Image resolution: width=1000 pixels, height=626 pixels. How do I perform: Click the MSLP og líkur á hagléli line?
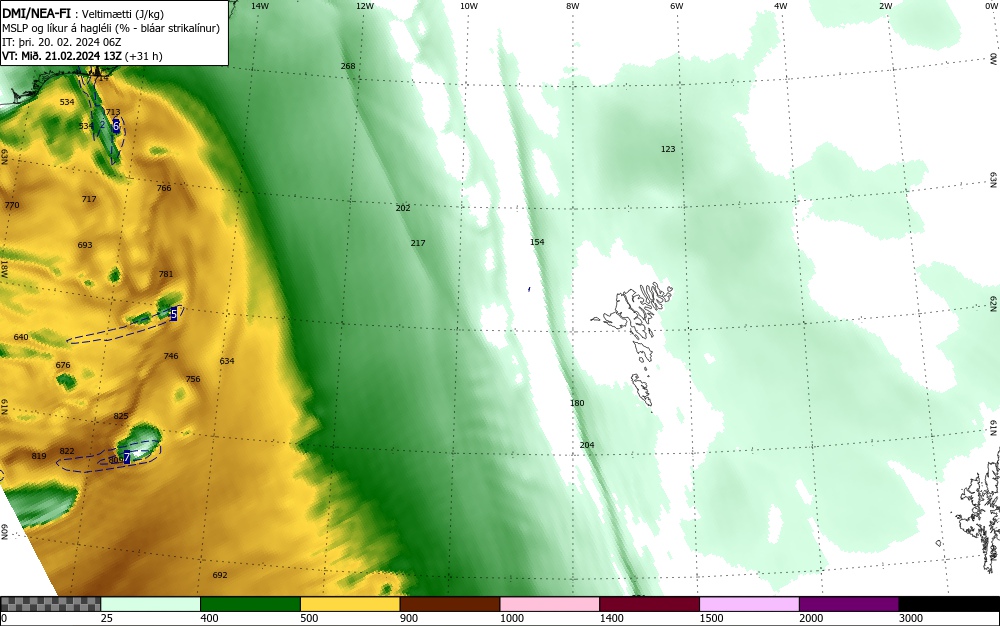tap(110, 28)
